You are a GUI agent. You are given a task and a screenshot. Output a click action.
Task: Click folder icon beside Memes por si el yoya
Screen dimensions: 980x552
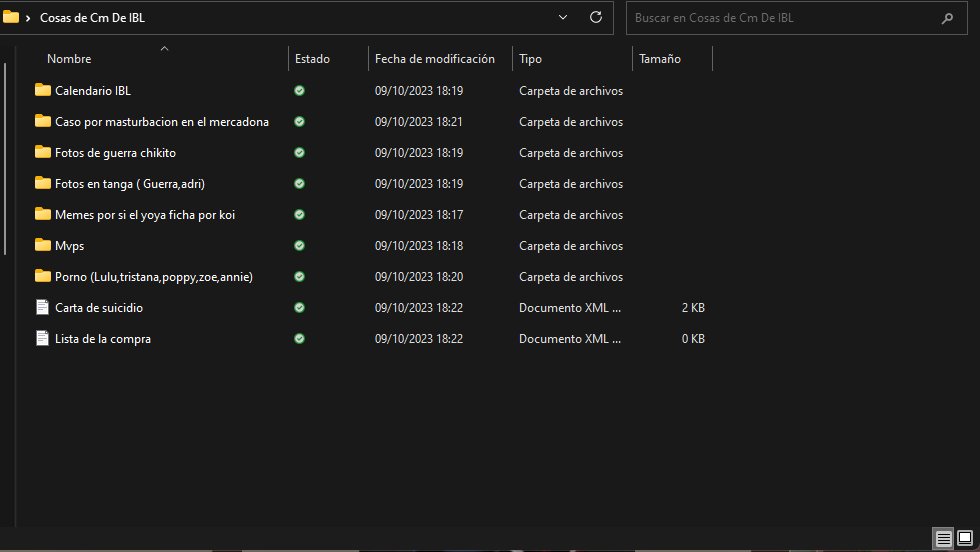coord(42,214)
